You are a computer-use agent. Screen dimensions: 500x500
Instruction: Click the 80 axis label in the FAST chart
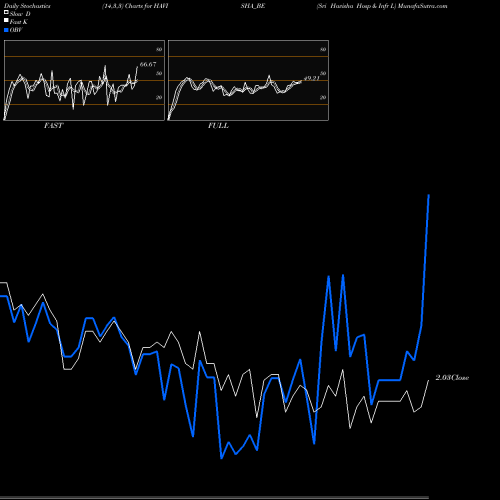pyautogui.click(x=159, y=49)
